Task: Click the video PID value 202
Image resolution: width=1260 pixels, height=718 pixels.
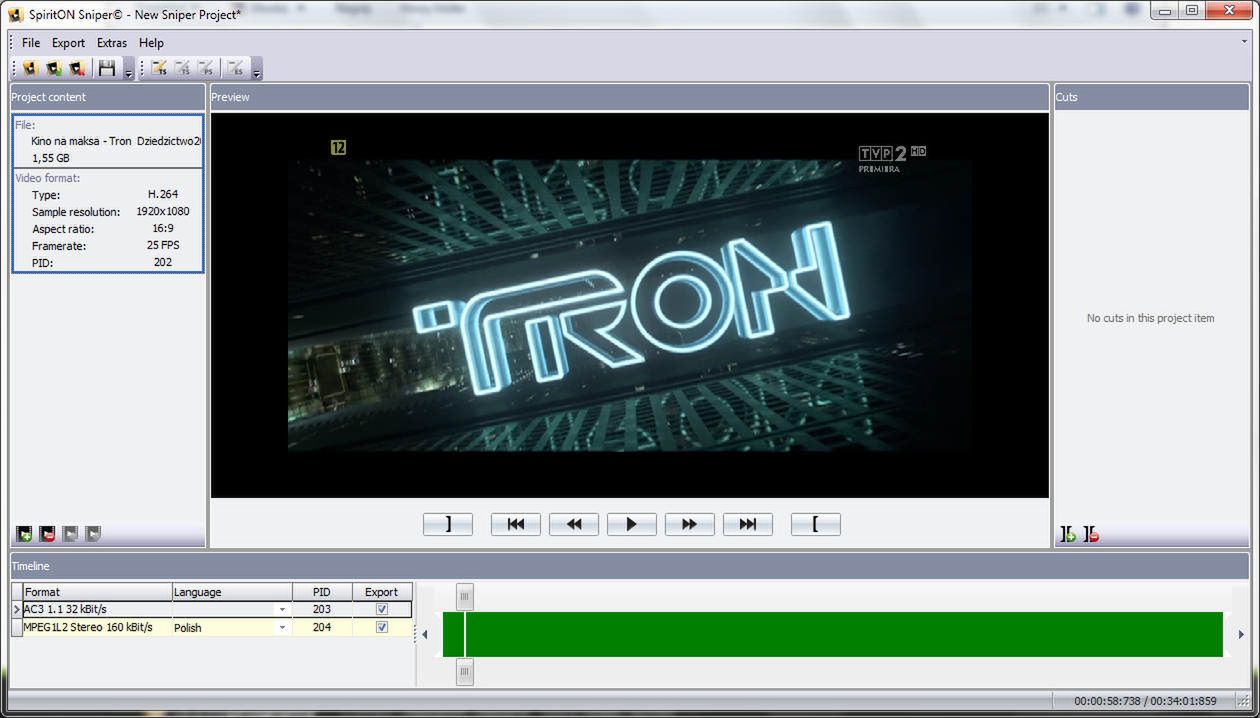Action: pos(163,262)
